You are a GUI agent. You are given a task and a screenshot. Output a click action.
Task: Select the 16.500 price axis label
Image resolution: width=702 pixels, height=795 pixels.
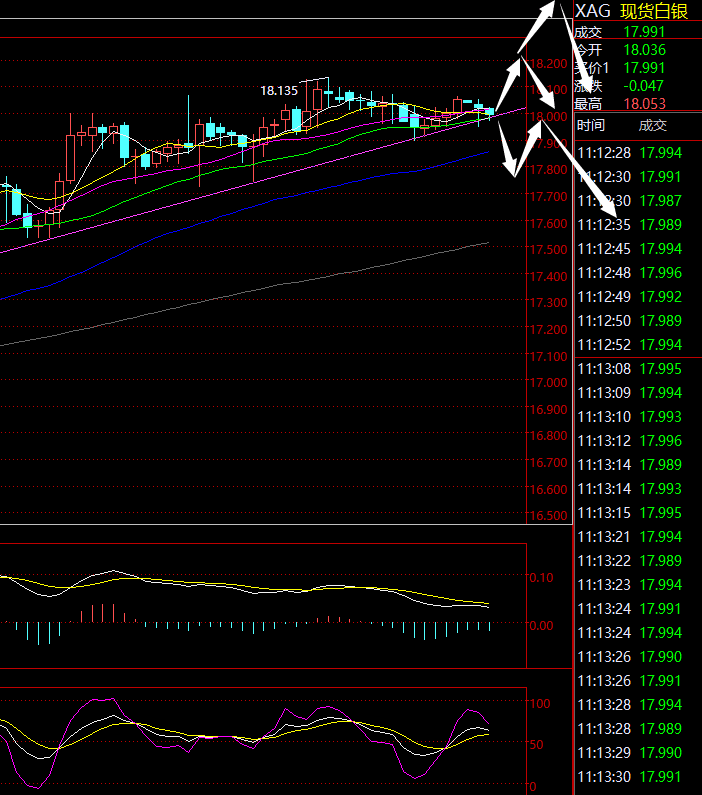[x=549, y=516]
